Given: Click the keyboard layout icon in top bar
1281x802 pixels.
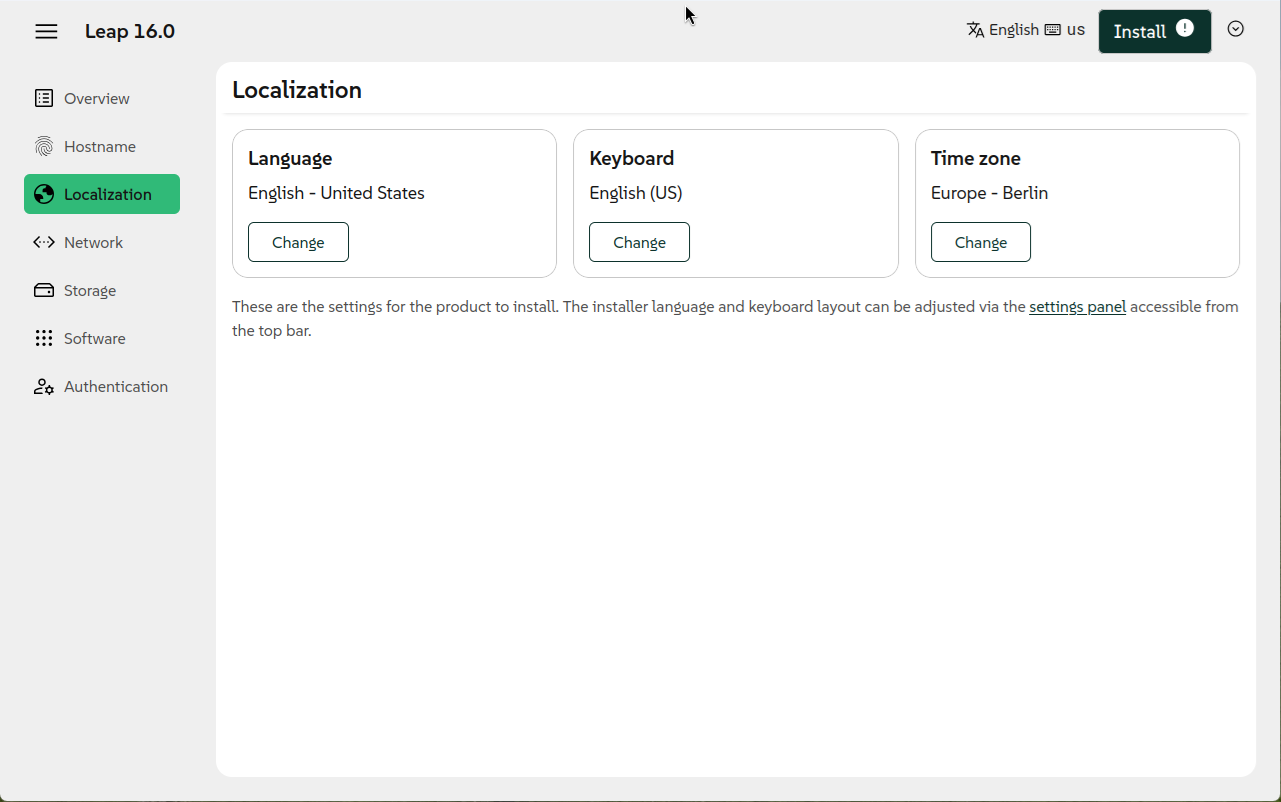Looking at the screenshot, I should (x=1052, y=30).
